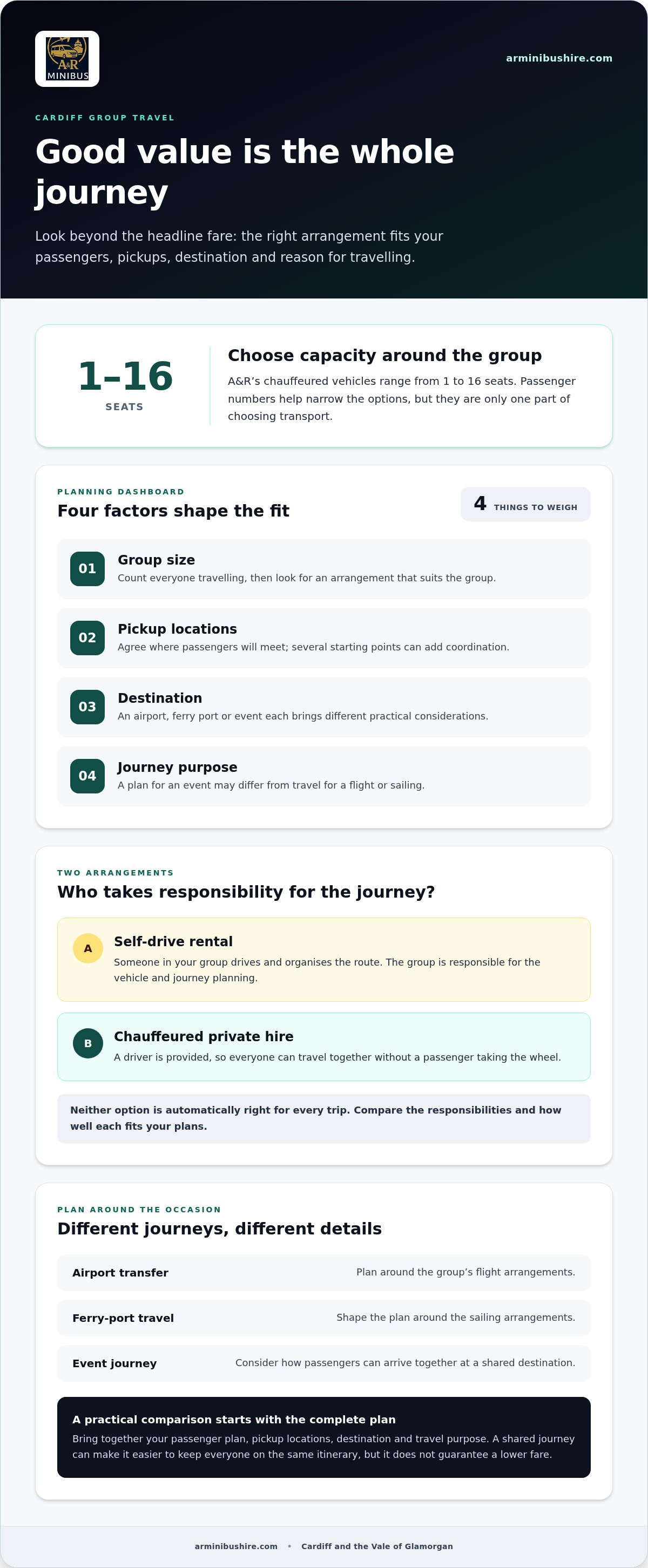Click the practical comparison dark callout box
This screenshot has height=1568, width=648.
(x=324, y=1437)
